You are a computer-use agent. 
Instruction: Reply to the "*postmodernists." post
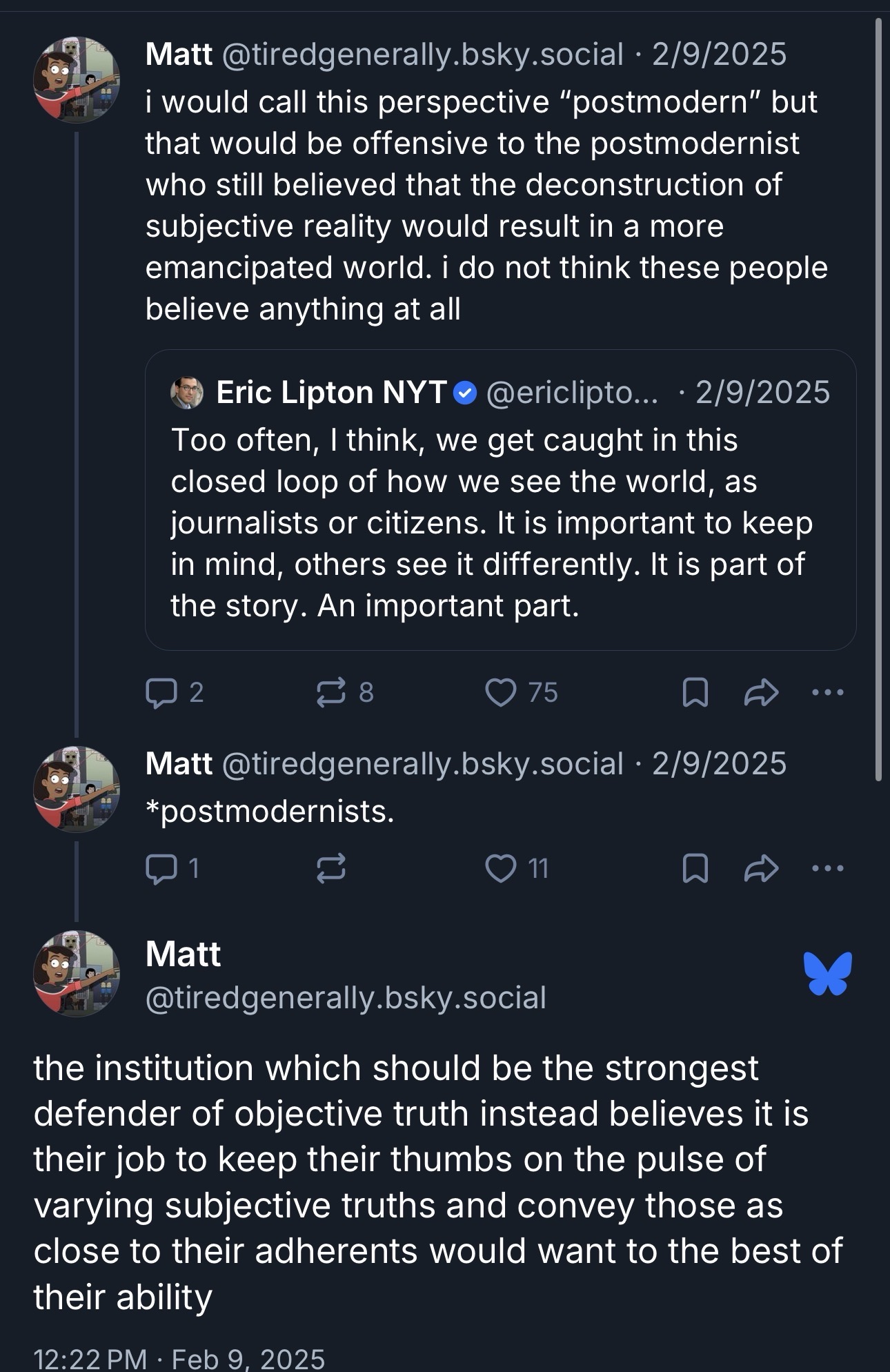click(x=160, y=868)
